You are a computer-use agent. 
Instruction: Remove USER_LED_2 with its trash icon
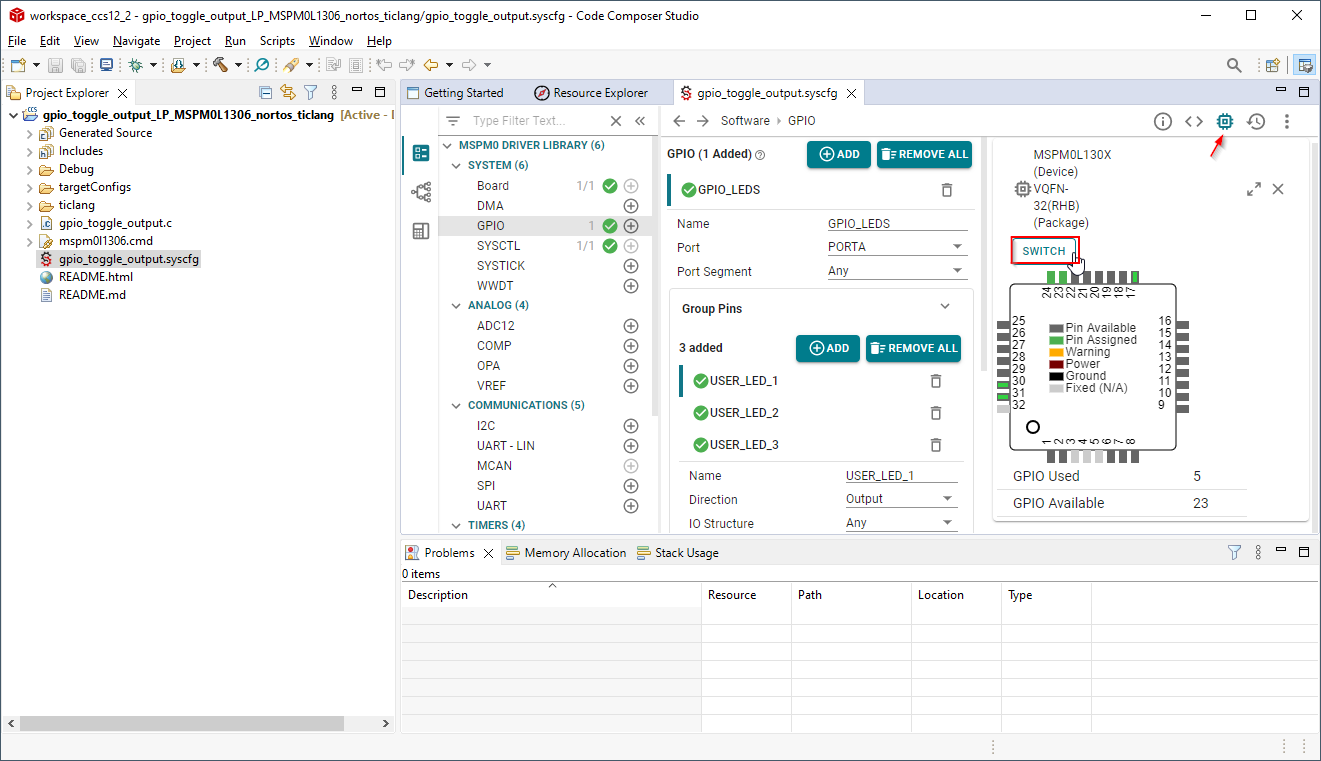(x=936, y=413)
